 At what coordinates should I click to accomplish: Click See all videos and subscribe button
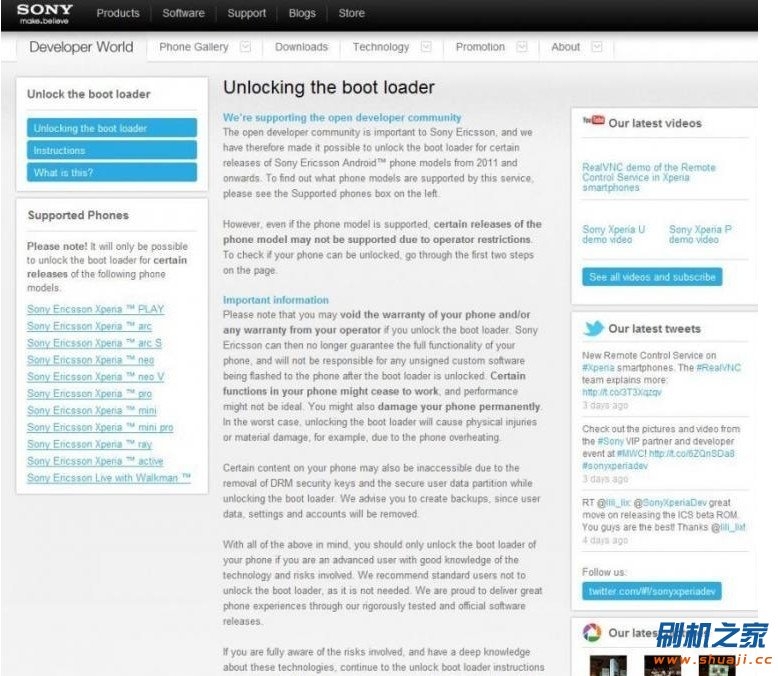[652, 277]
